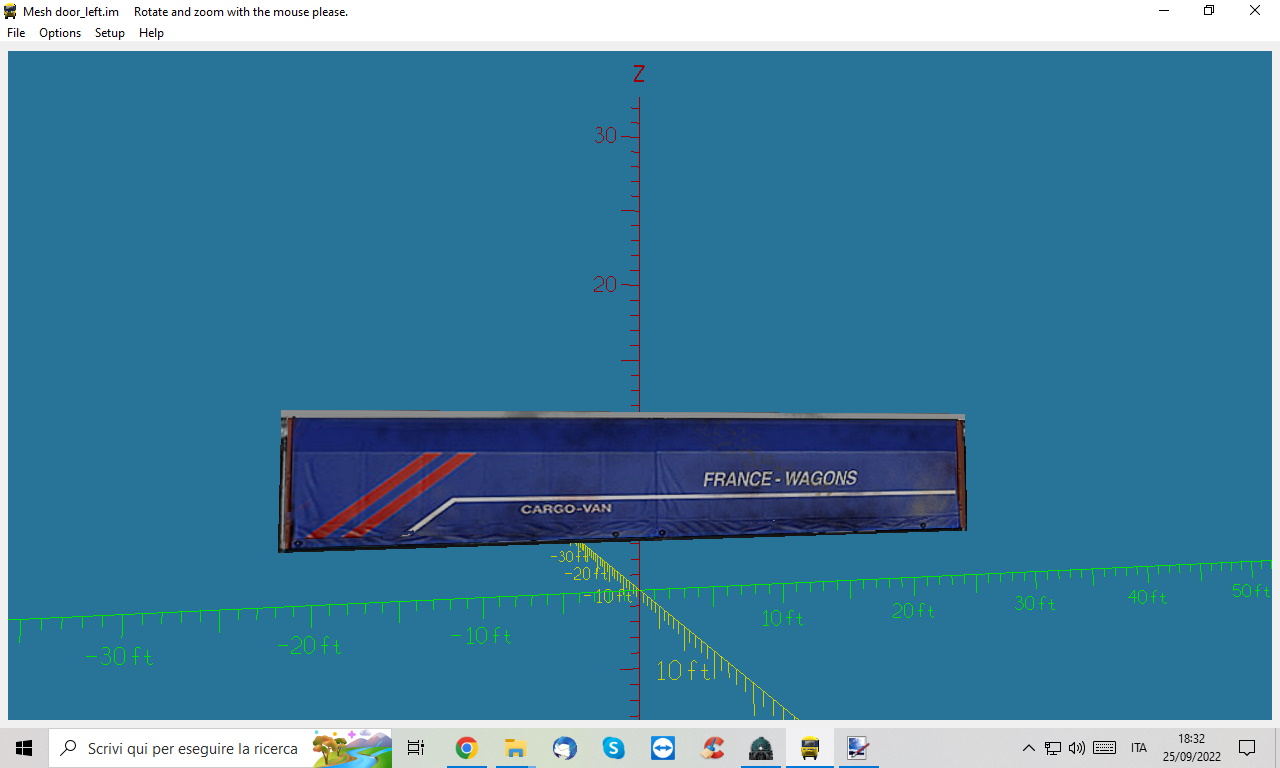Viewport: 1280px width, 768px height.
Task: Click the green -20 ft axis label
Action: point(309,646)
